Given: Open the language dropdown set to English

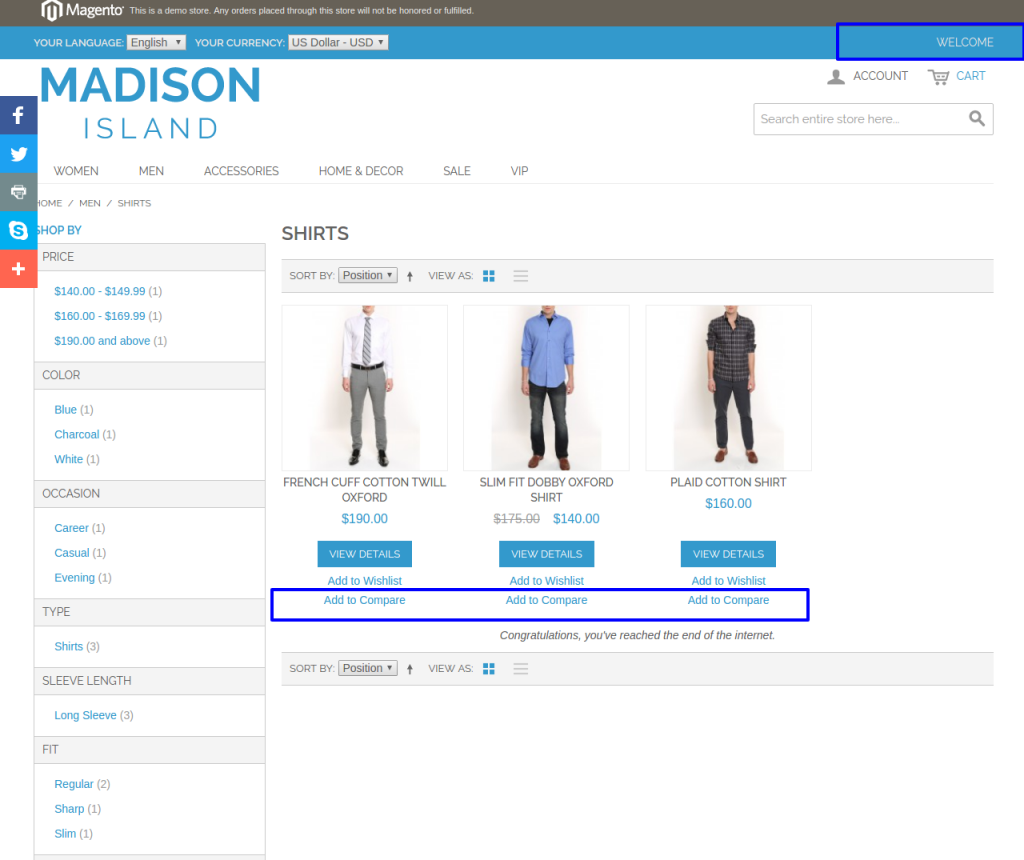Looking at the screenshot, I should point(156,42).
